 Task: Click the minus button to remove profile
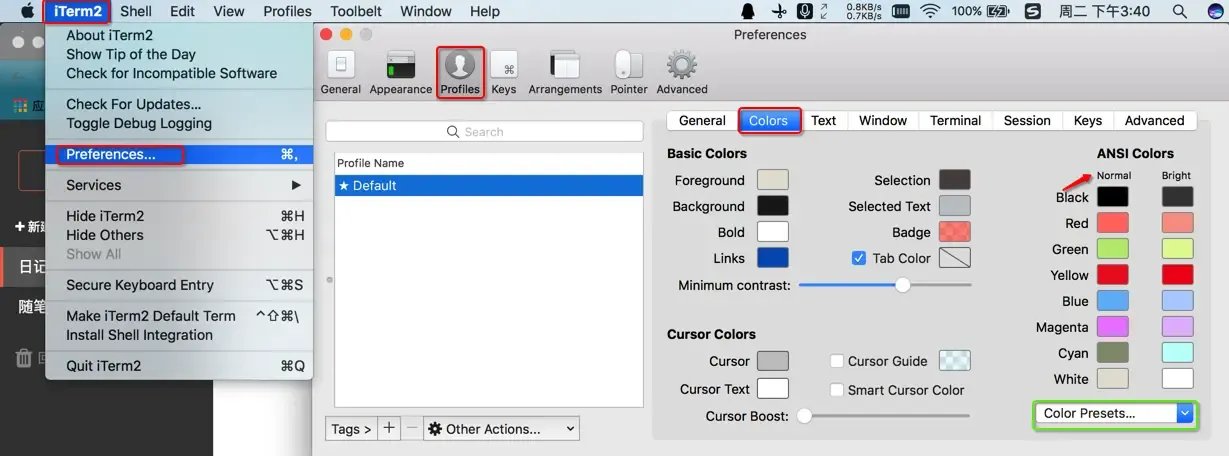coord(411,428)
